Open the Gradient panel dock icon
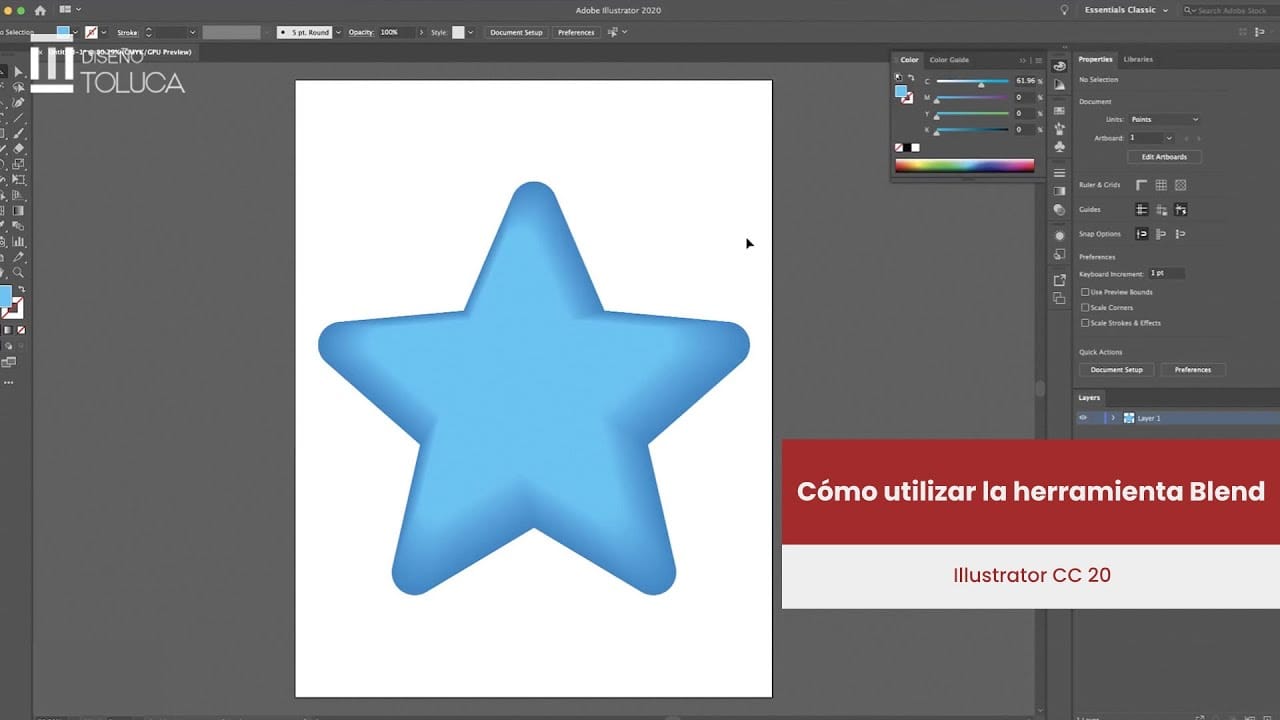 1059,191
